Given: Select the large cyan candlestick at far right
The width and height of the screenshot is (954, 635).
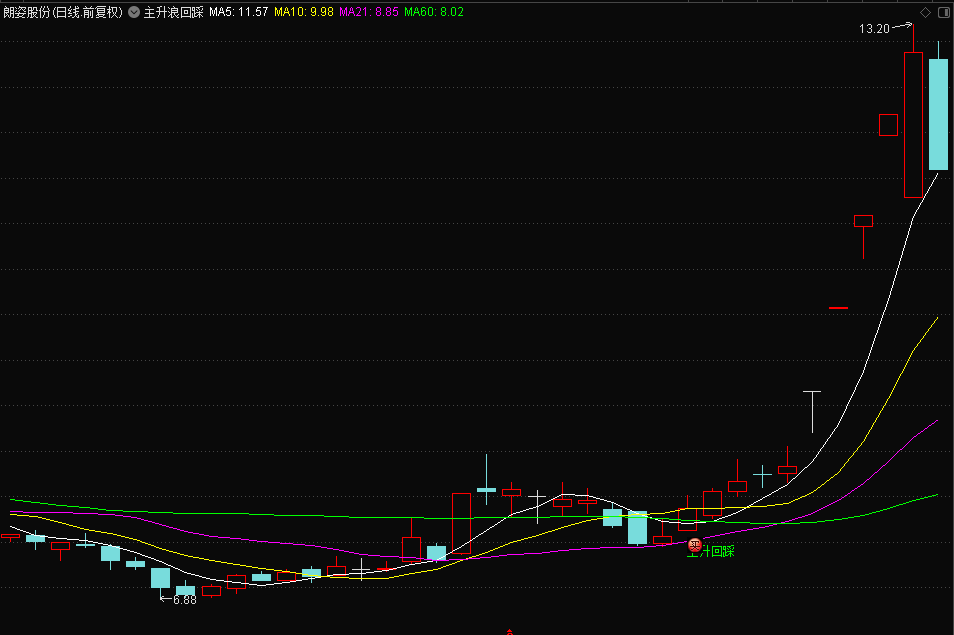Looking at the screenshot, I should [x=938, y=114].
